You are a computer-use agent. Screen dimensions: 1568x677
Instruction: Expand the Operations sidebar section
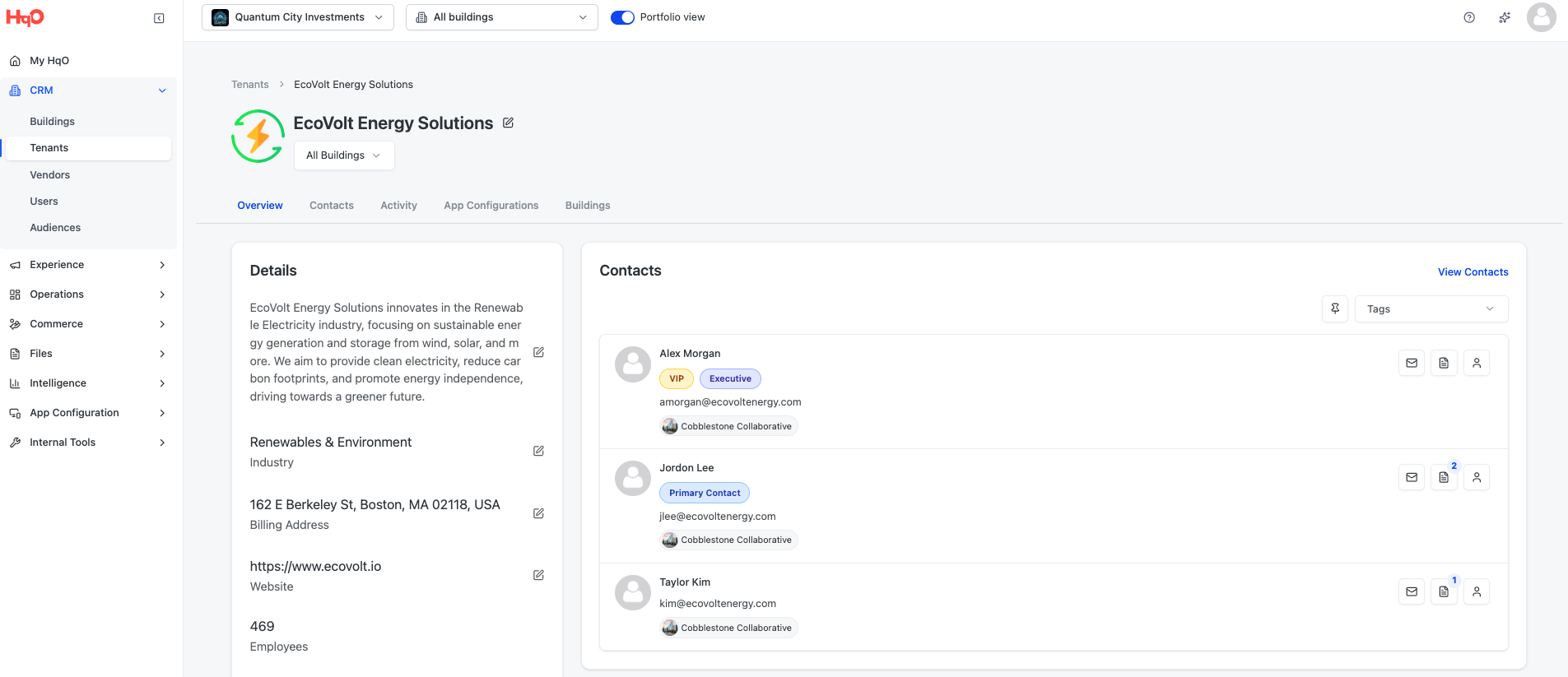tap(88, 294)
